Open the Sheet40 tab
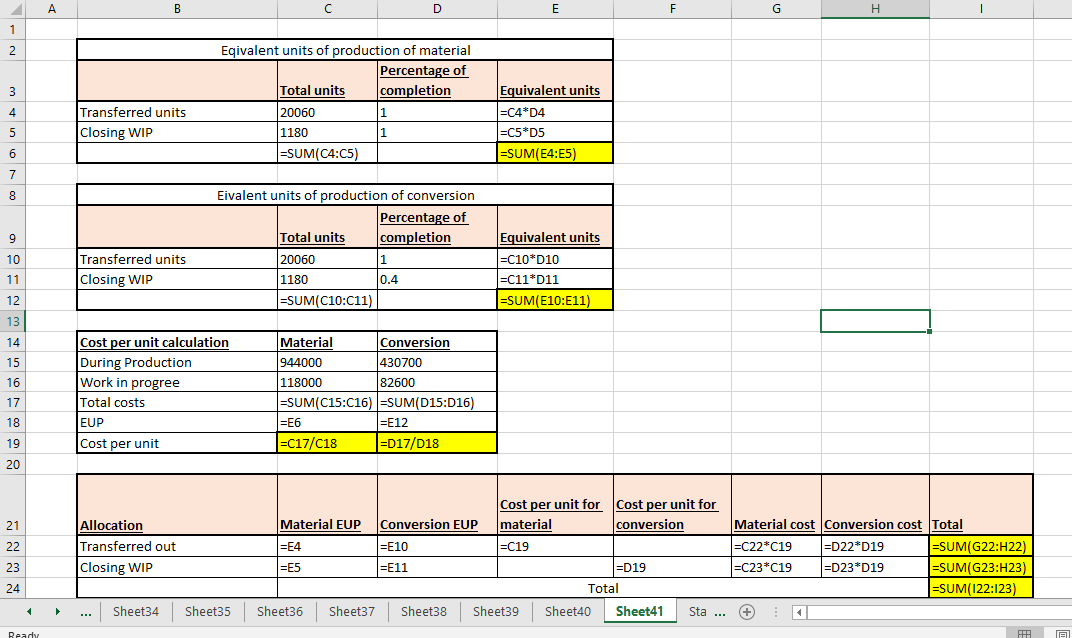The image size is (1072, 638). [x=567, y=611]
